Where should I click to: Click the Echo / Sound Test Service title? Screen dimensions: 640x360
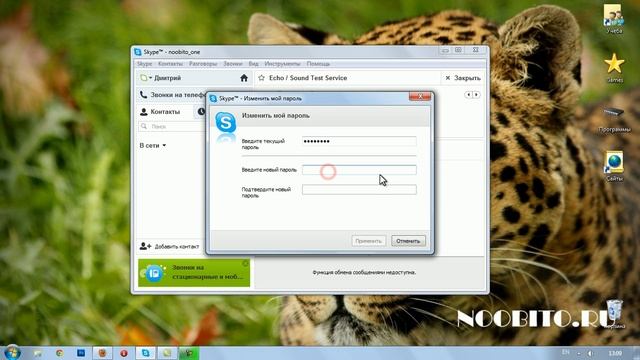[x=308, y=78]
